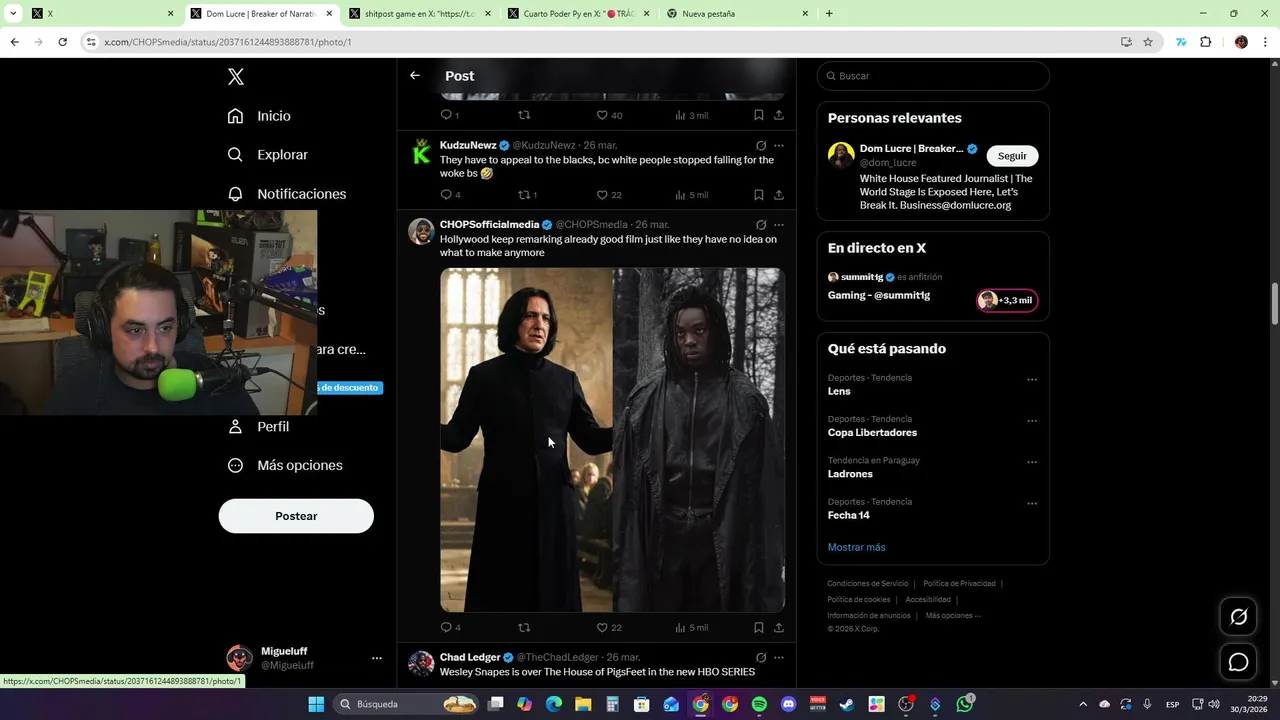
Task: Open more options on KudzuNewz's post
Action: [779, 146]
